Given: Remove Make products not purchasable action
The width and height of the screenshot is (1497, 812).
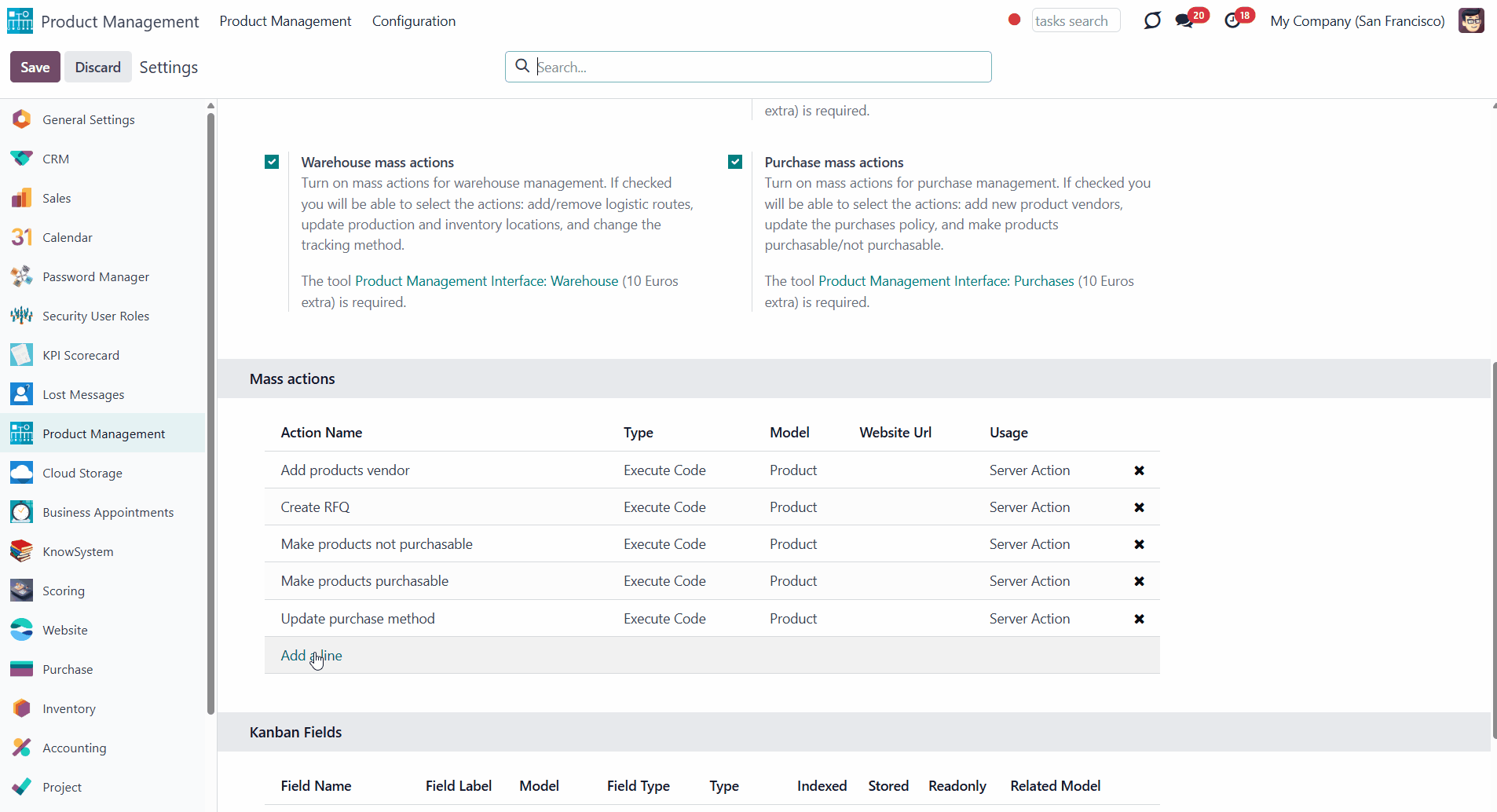Looking at the screenshot, I should pyautogui.click(x=1139, y=544).
